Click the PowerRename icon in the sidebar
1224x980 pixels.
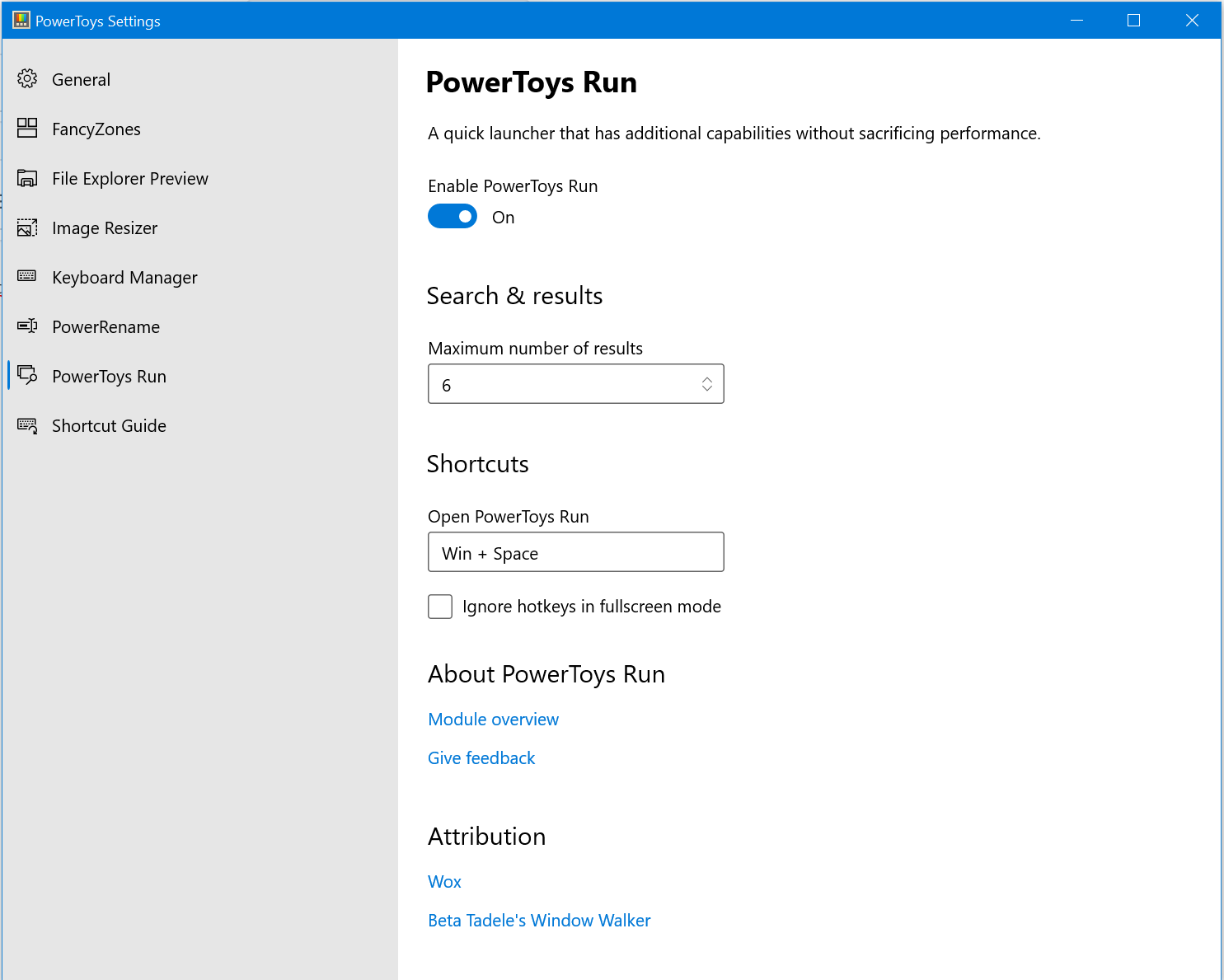click(x=27, y=326)
